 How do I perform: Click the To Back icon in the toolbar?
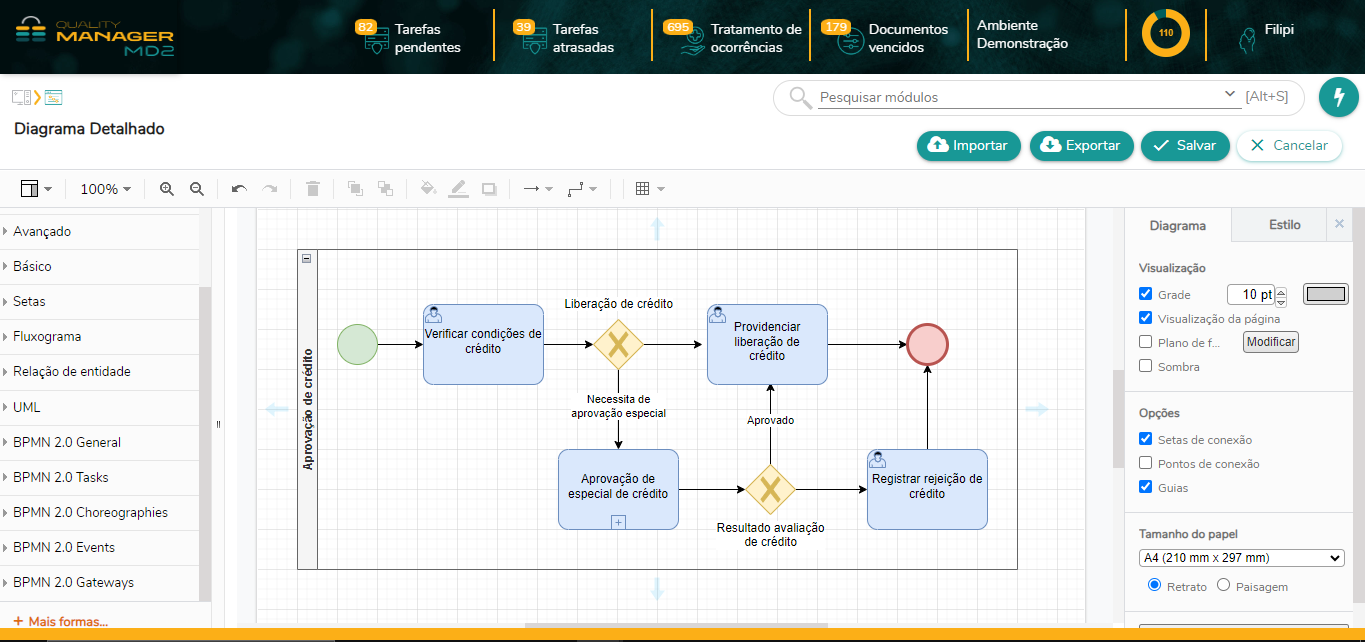click(x=385, y=188)
